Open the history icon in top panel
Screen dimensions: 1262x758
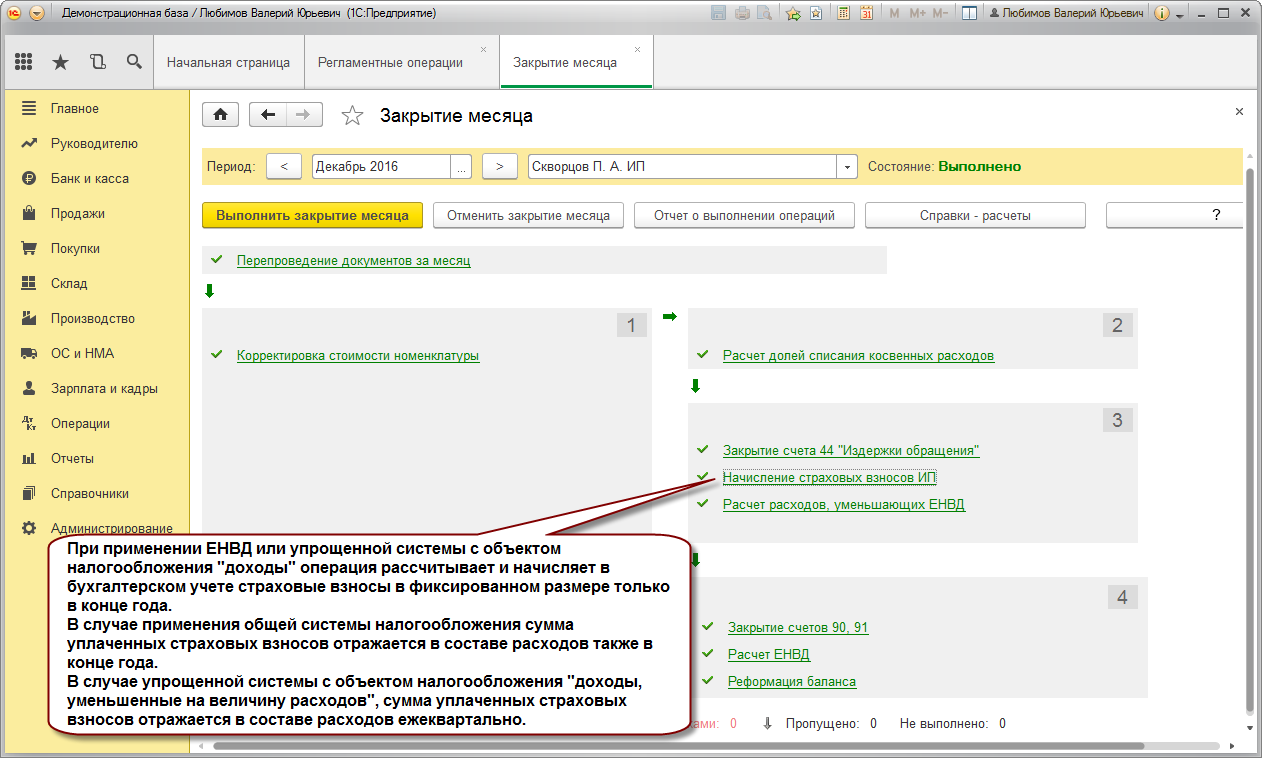[97, 62]
